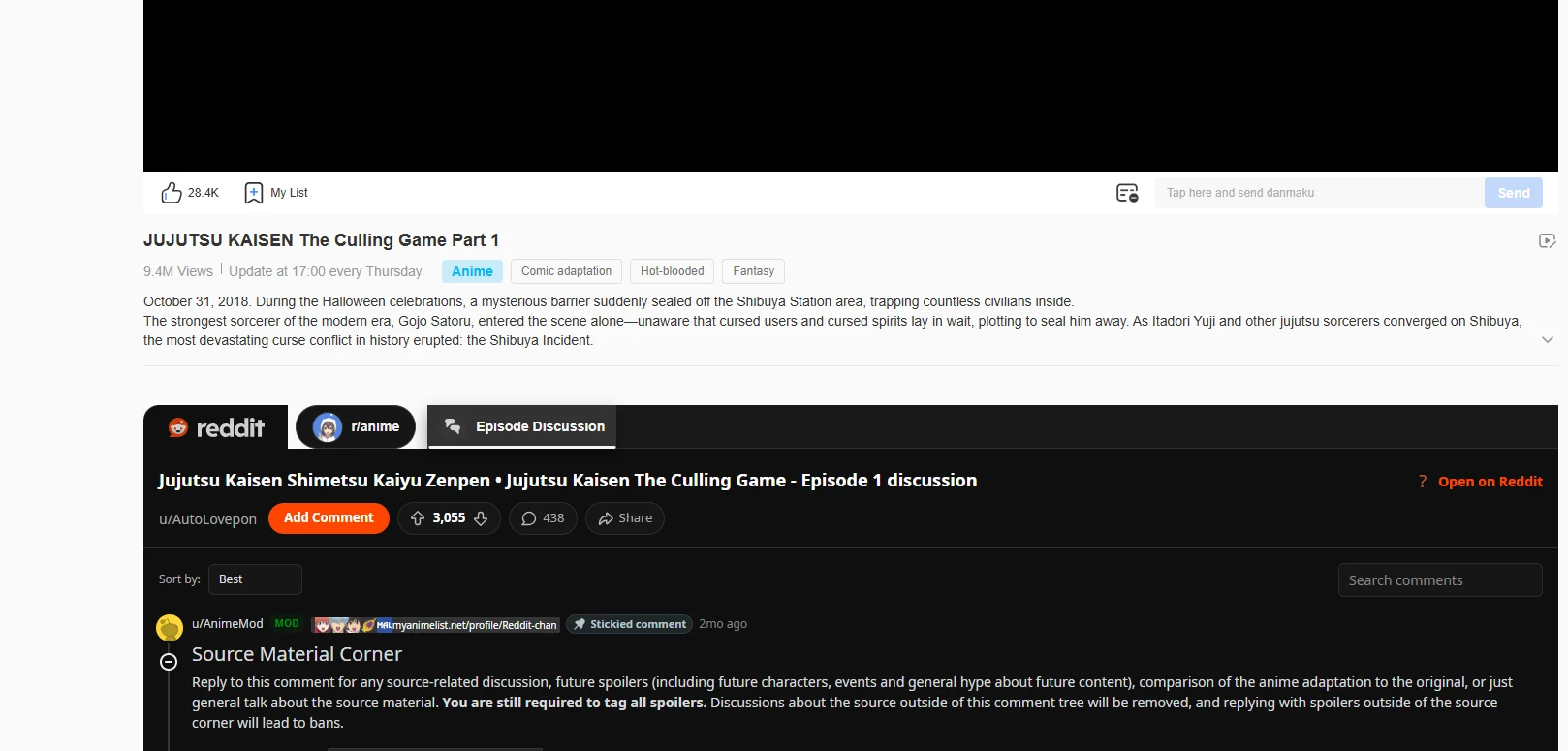This screenshot has width=1568, height=751.
Task: Click the video player area
Action: click(851, 85)
